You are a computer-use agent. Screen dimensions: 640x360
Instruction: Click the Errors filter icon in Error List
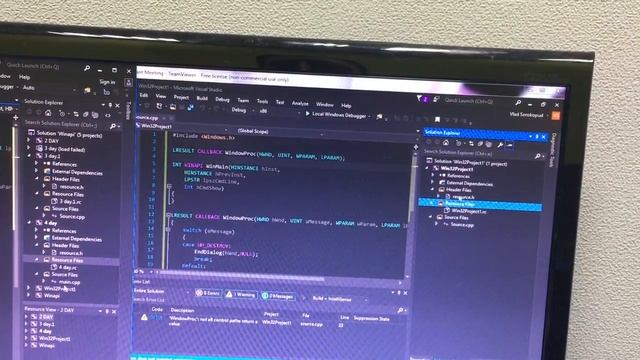pos(199,293)
